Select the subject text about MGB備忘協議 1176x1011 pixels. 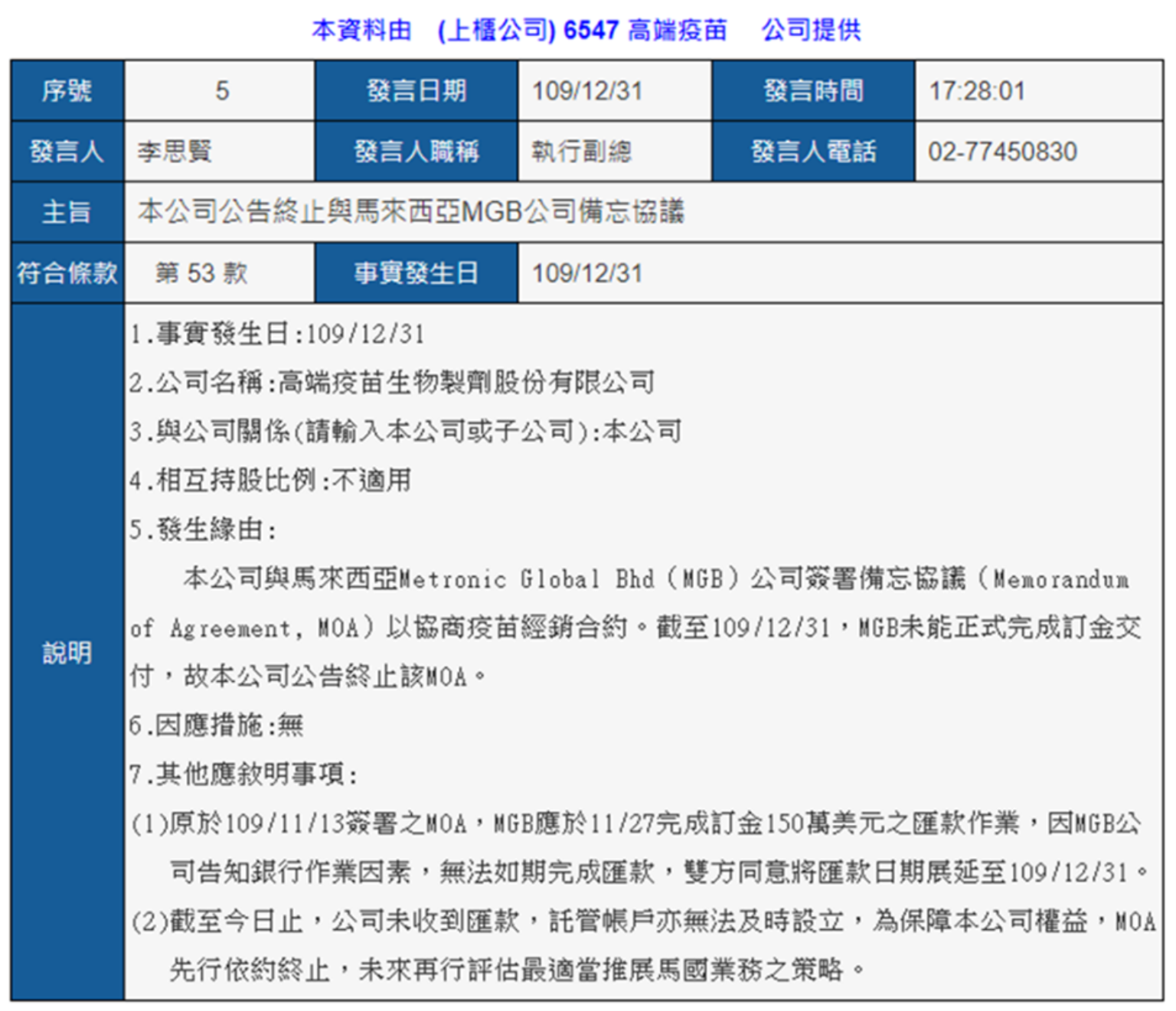(x=410, y=212)
